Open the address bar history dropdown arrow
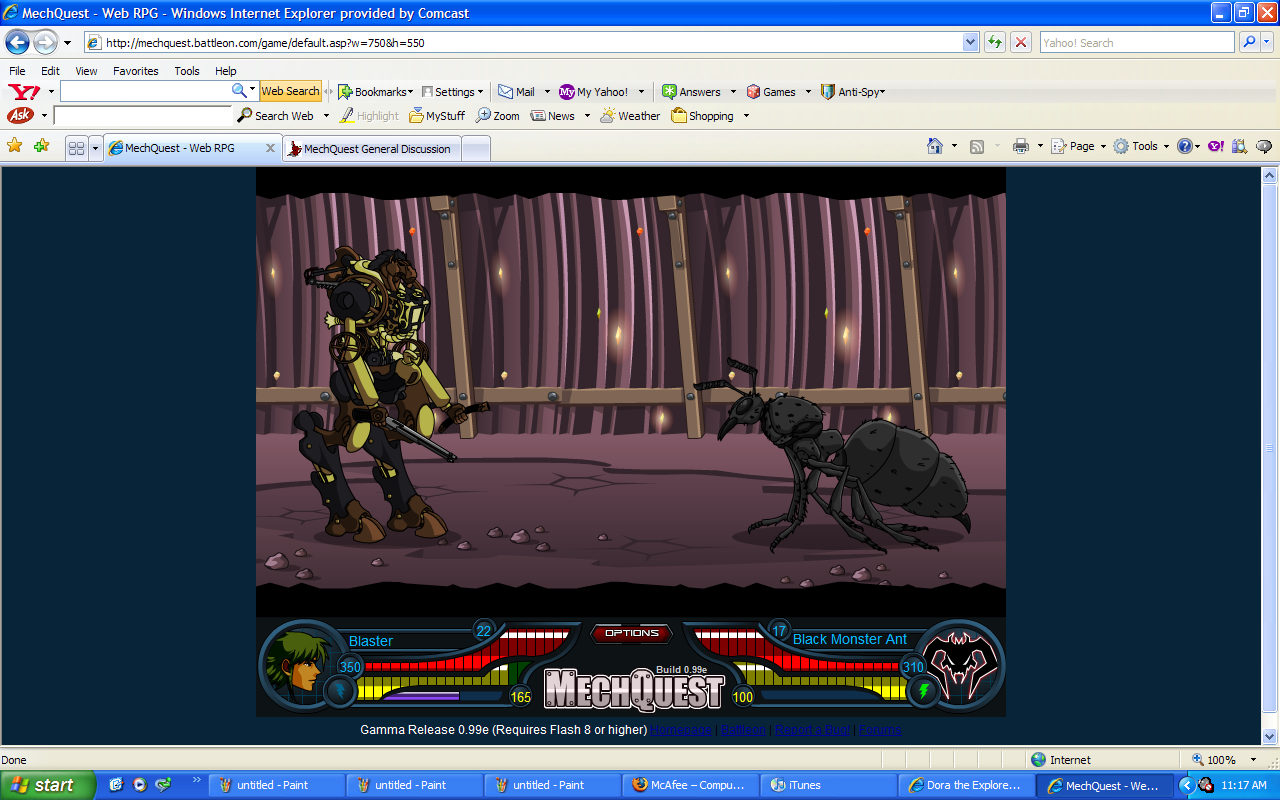The height and width of the screenshot is (800, 1280). click(x=970, y=42)
